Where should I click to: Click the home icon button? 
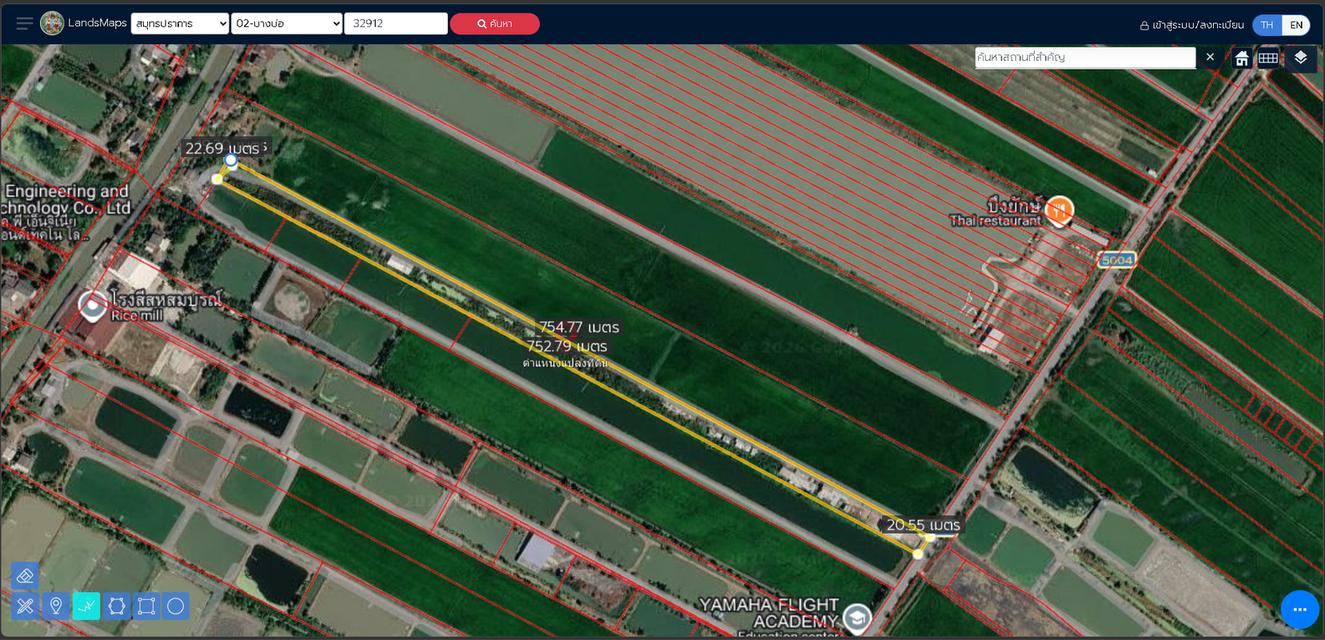coord(1241,58)
